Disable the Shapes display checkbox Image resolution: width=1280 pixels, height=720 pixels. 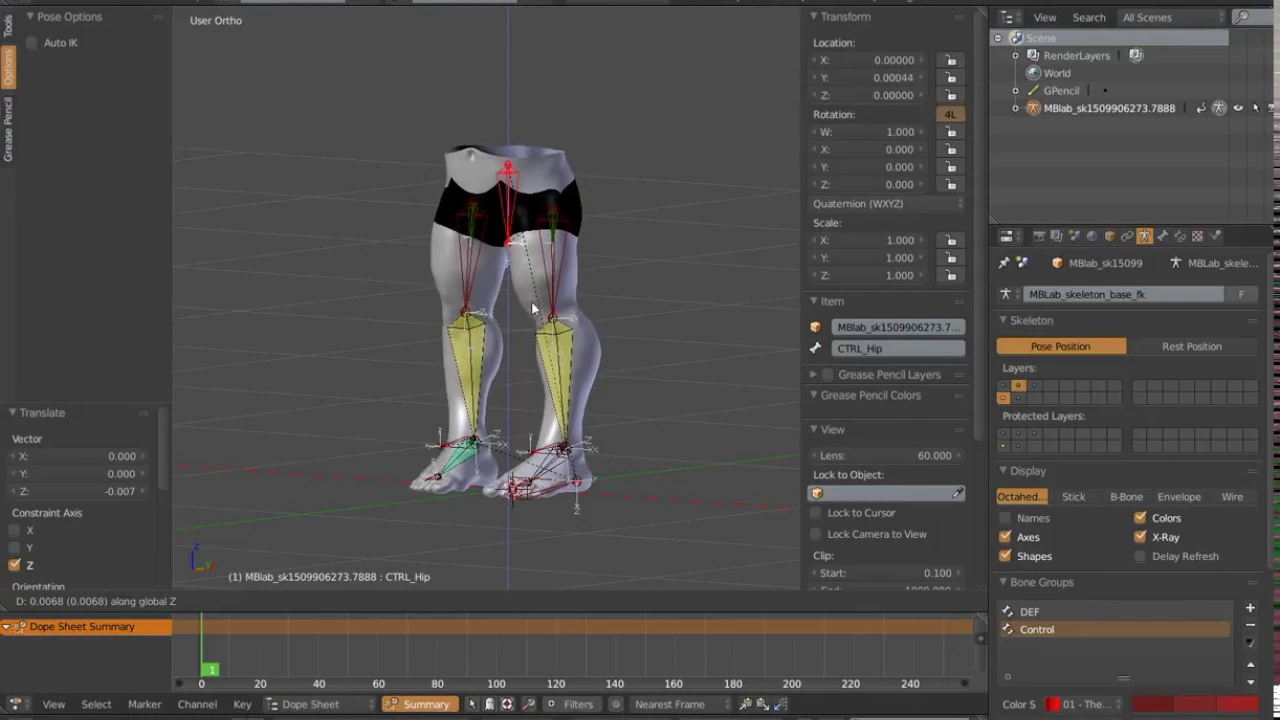pyautogui.click(x=1005, y=556)
